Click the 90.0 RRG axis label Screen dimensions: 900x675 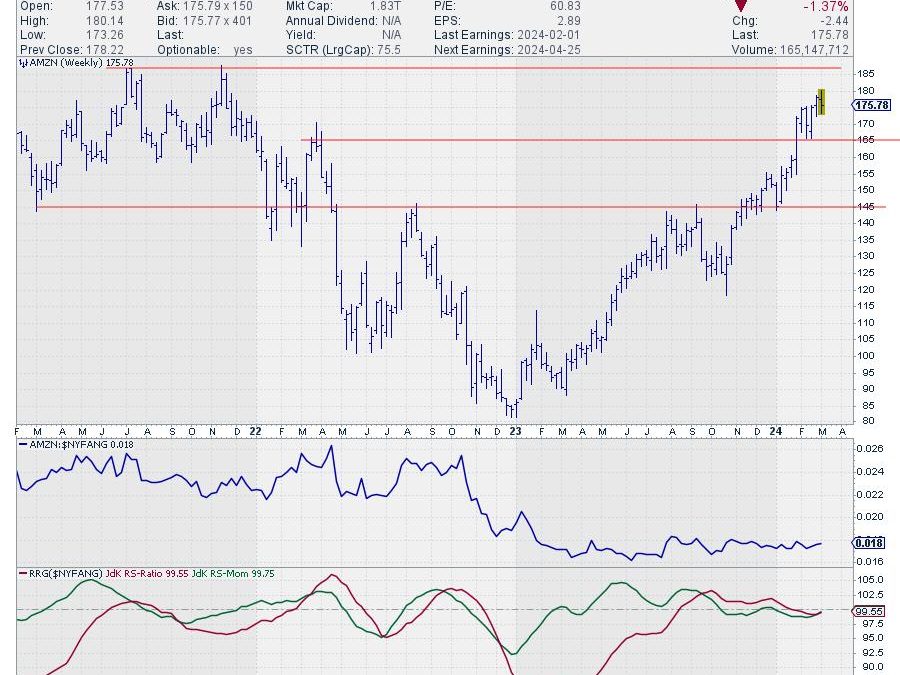(872, 667)
